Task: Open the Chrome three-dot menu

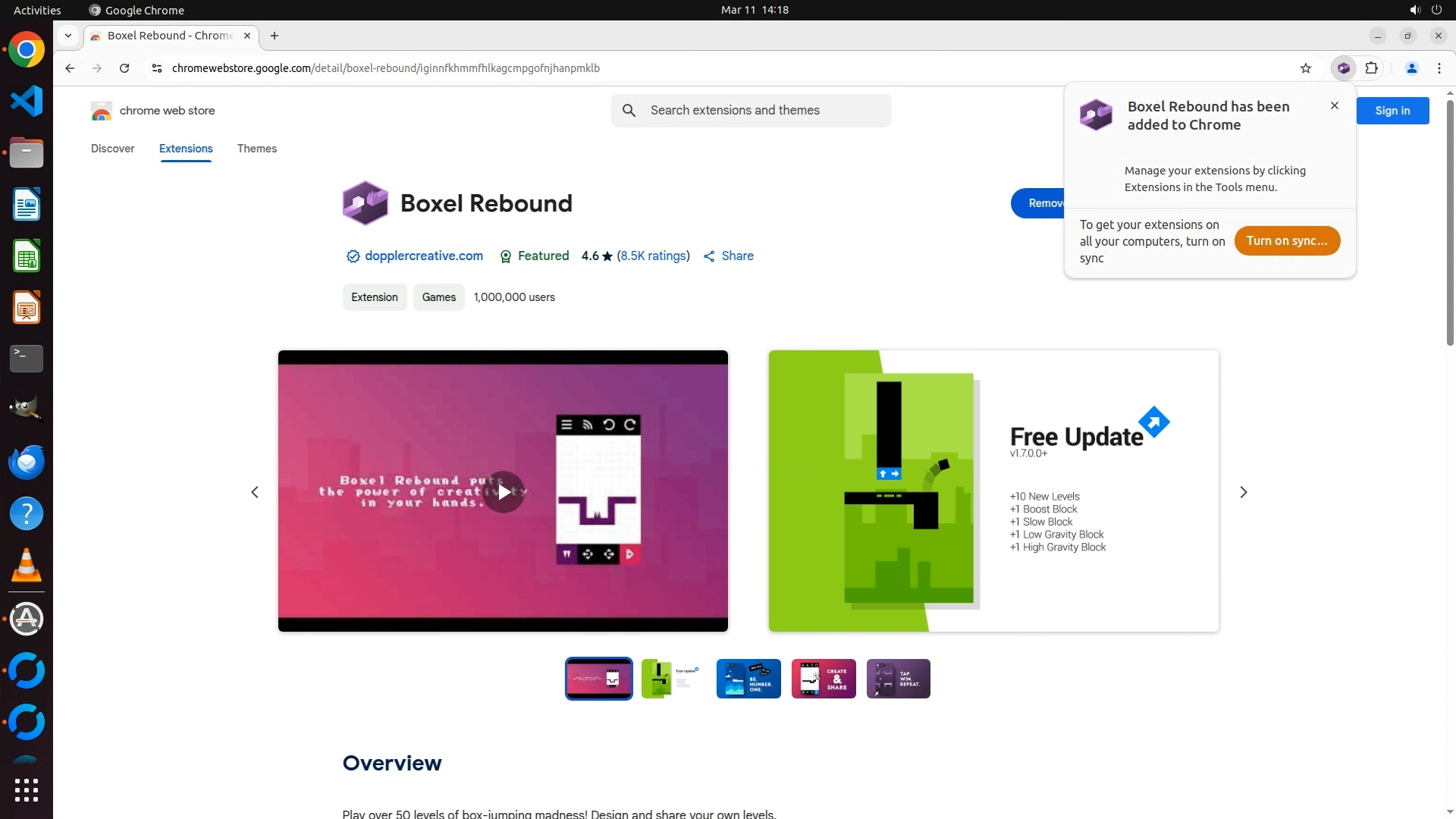Action: [1439, 68]
